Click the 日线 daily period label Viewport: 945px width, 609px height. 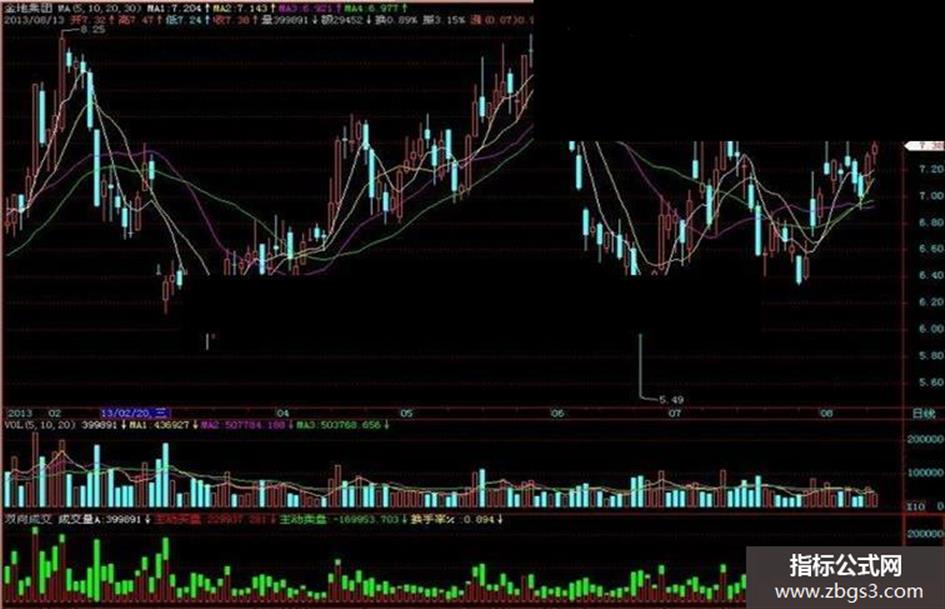point(923,414)
